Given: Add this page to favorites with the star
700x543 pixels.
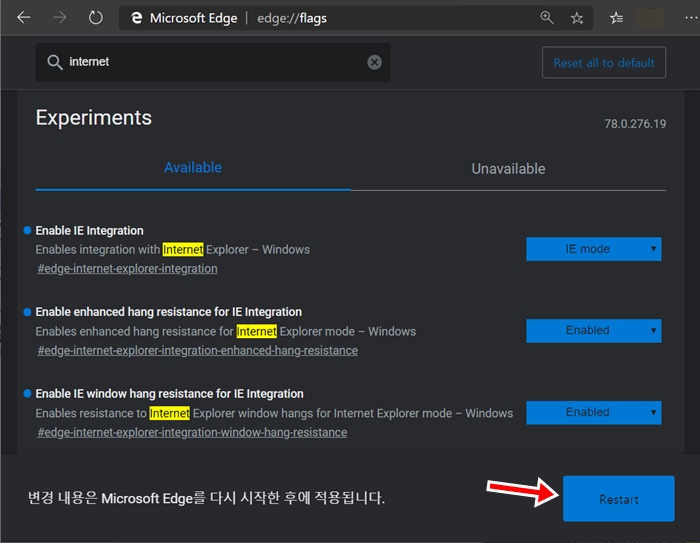Looking at the screenshot, I should 577,18.
